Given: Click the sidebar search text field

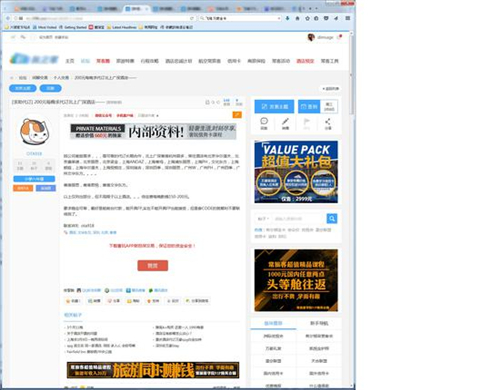Looking at the screenshot, I should click(298, 219).
